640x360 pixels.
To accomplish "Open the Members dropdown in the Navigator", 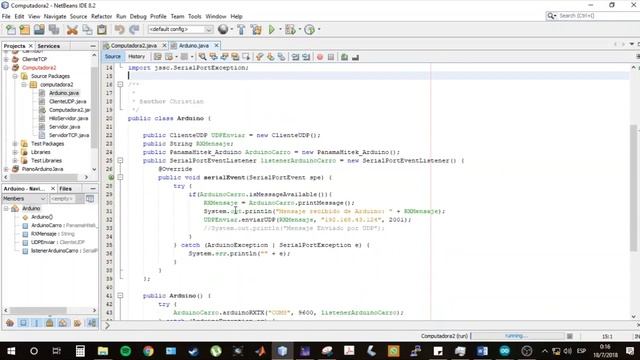I will pos(25,198).
